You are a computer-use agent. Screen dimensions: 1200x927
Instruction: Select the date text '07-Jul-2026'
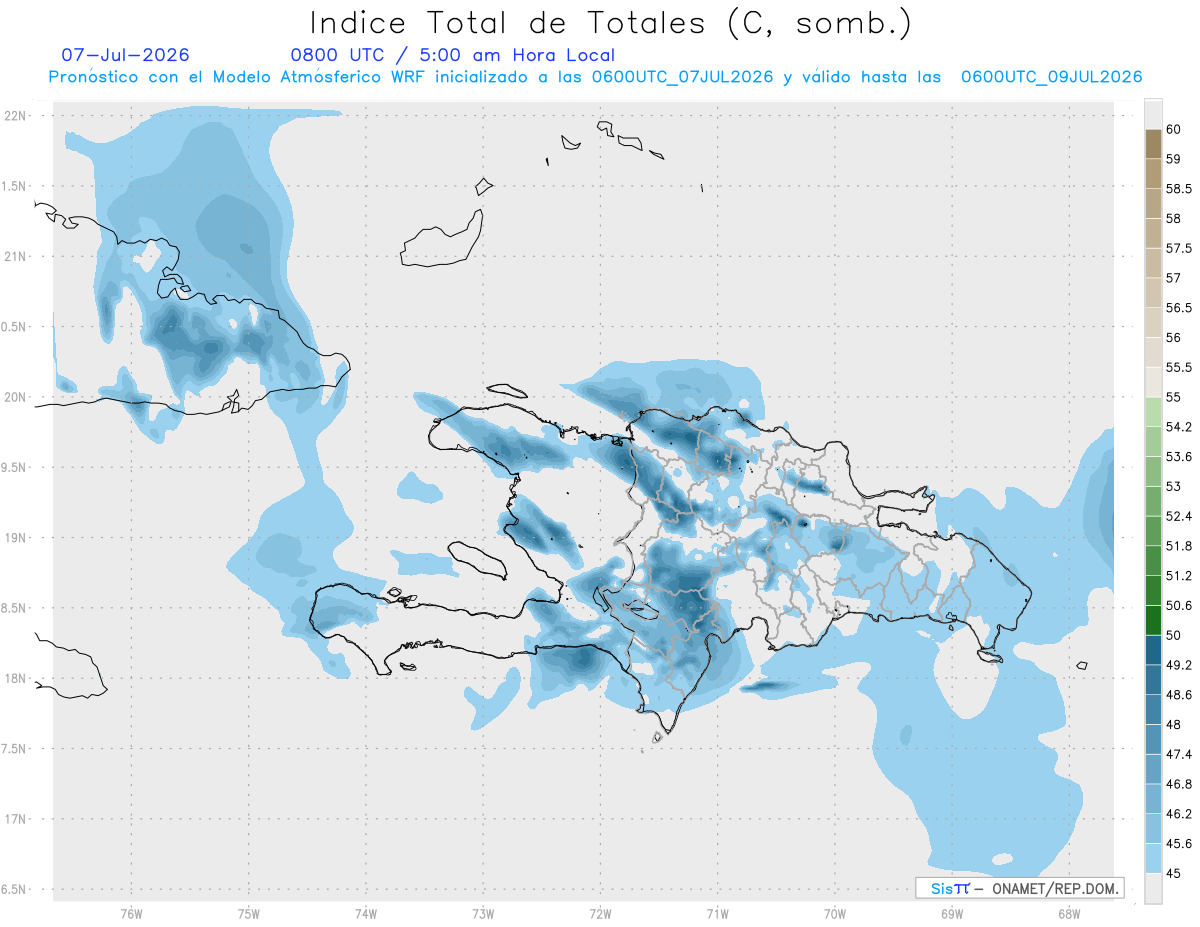(x=125, y=55)
